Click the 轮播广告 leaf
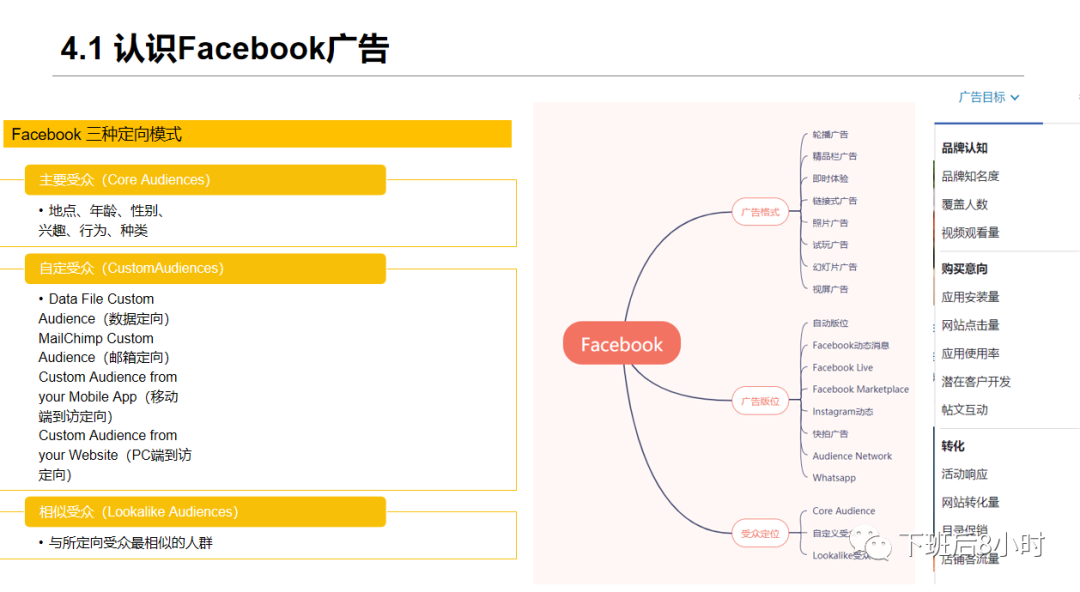This screenshot has height=592, width=1080. click(x=830, y=134)
